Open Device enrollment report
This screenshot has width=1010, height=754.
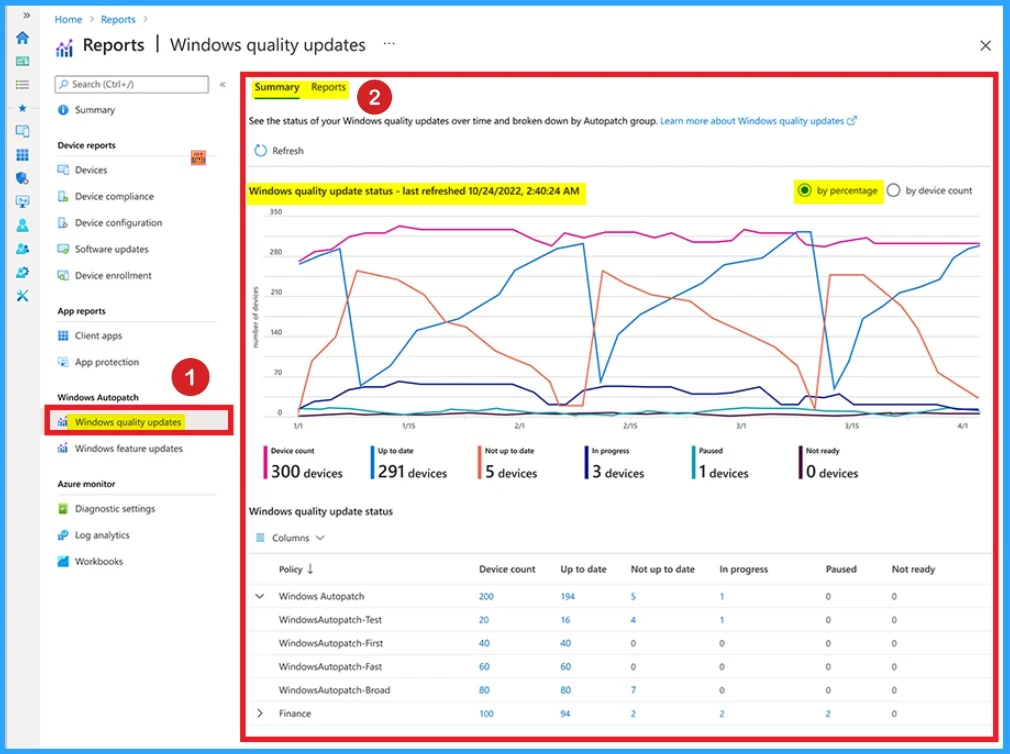[x=113, y=276]
